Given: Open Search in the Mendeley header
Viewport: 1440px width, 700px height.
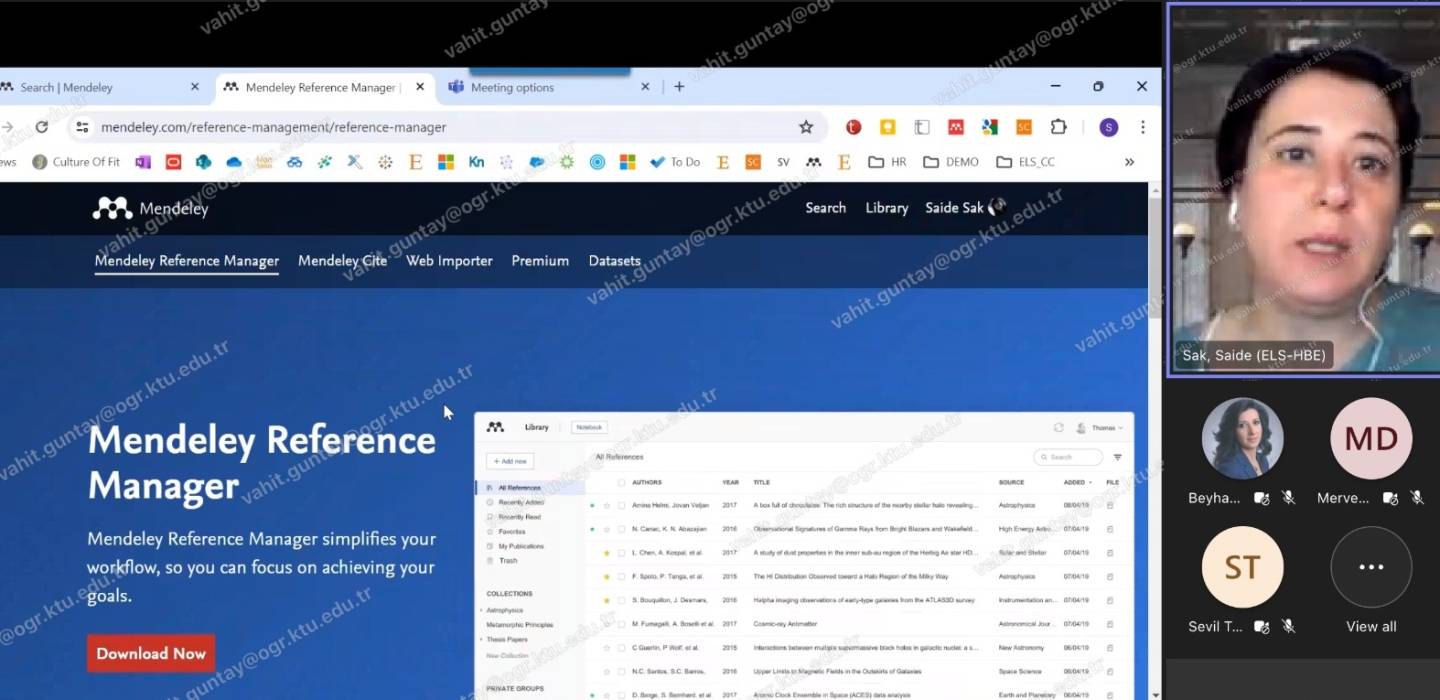Looking at the screenshot, I should 826,208.
